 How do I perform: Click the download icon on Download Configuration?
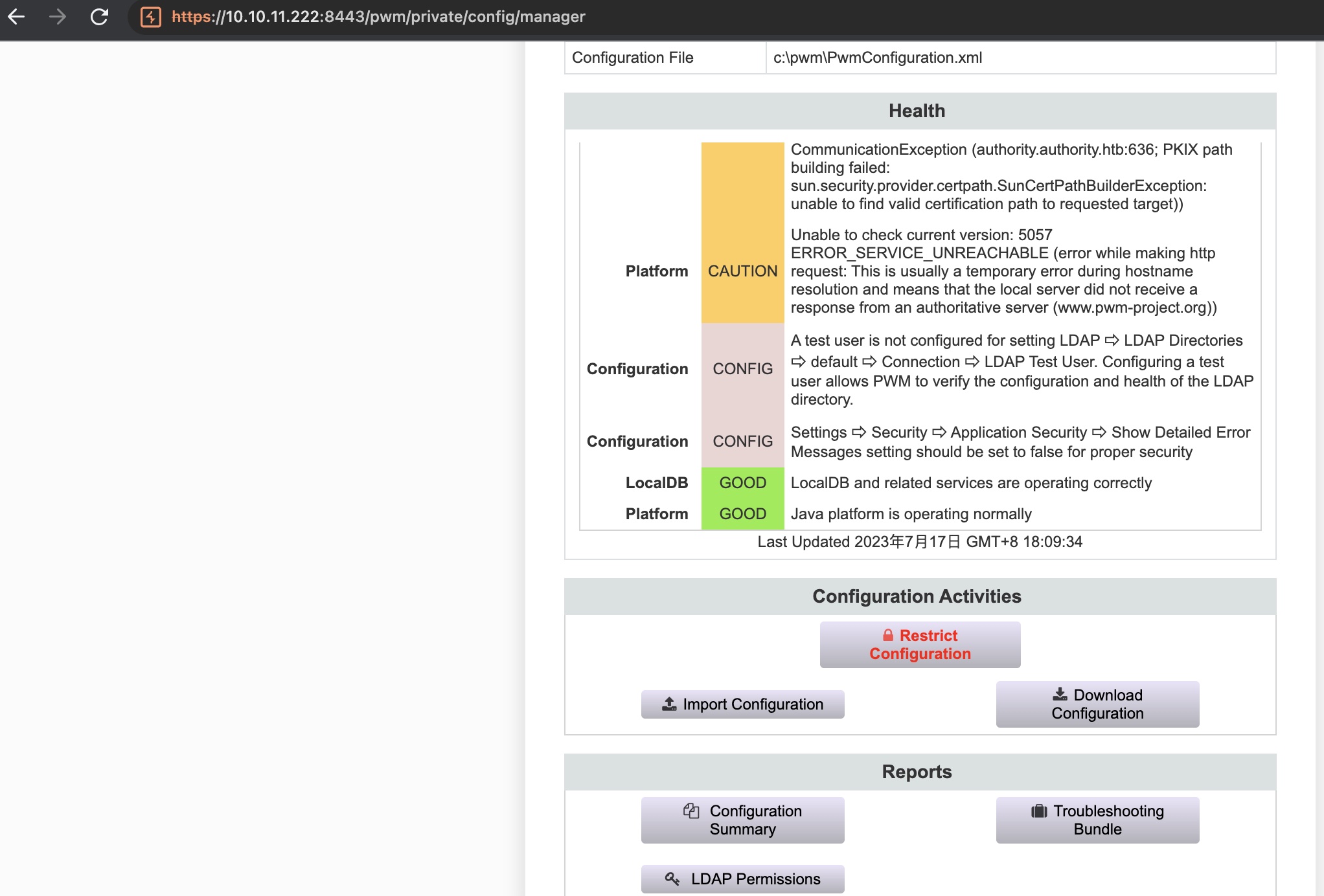tap(1060, 695)
